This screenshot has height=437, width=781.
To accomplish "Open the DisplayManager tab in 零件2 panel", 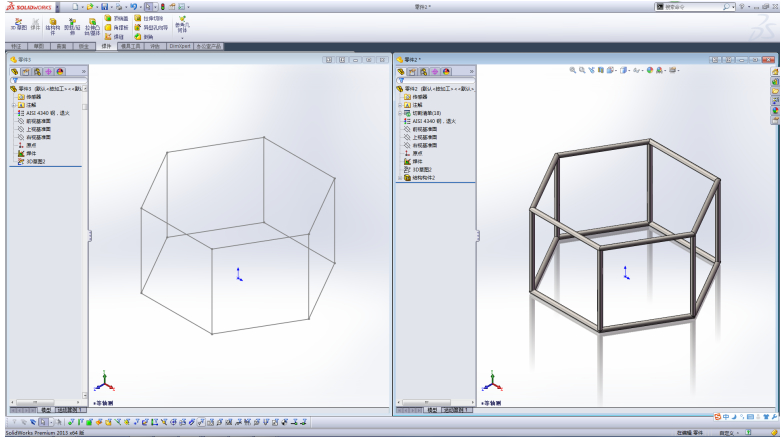I will coord(446,72).
